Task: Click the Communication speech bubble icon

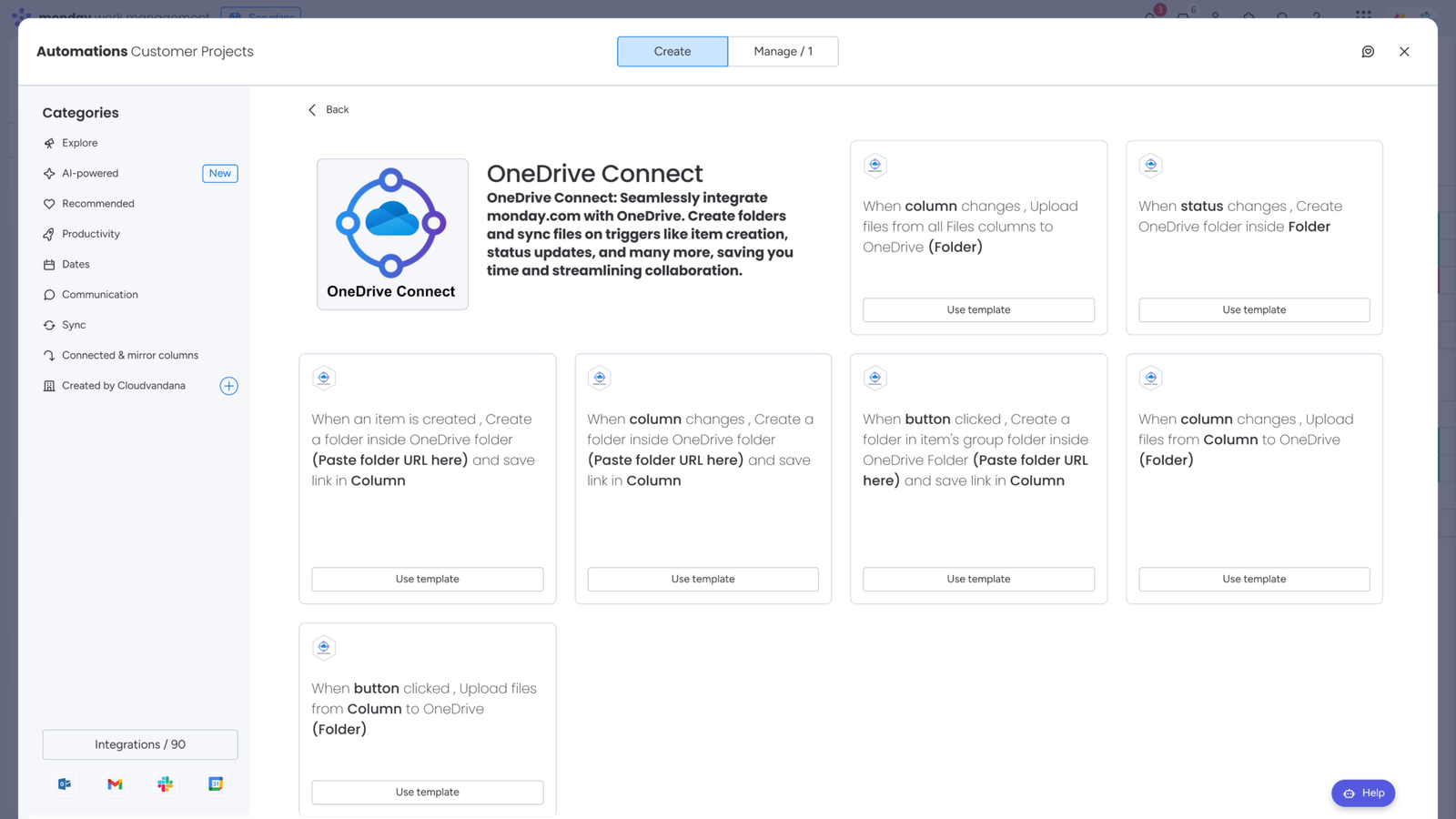Action: 49,295
